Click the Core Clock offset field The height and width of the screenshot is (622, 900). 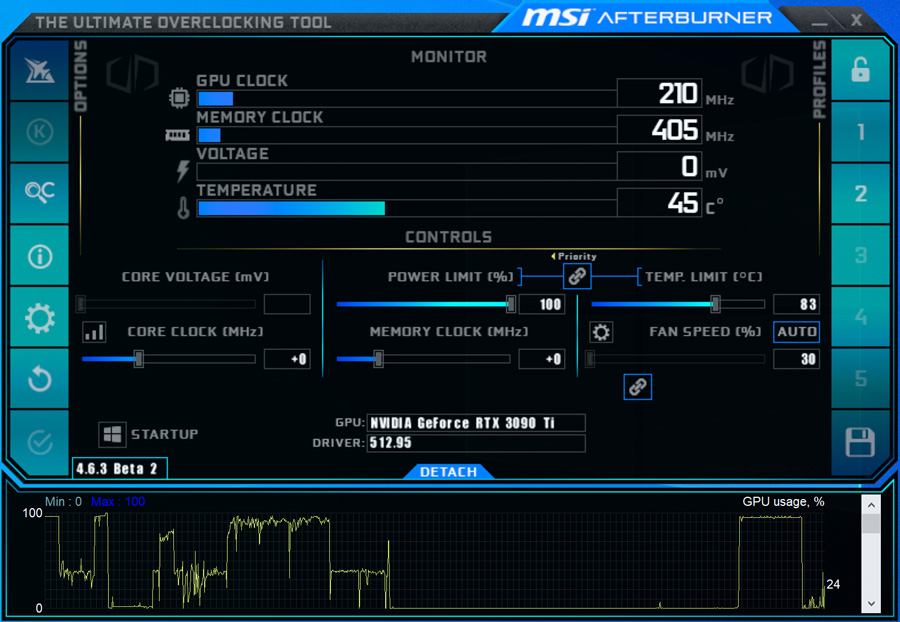[x=287, y=359]
